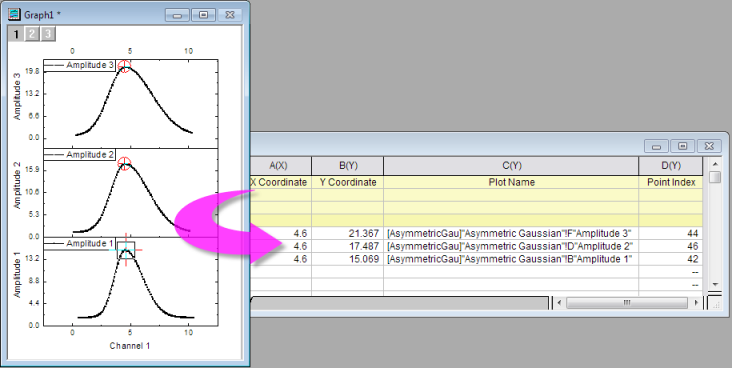Click scroll up arrow of worksheet

[715, 164]
